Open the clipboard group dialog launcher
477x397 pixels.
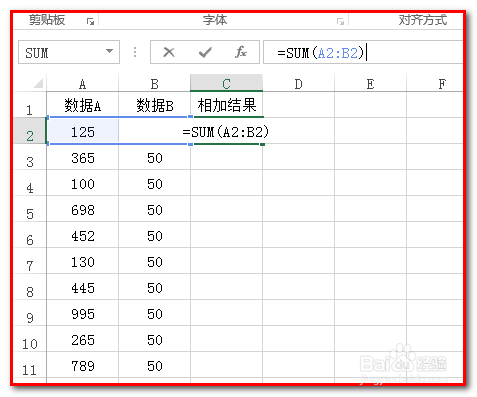(x=90, y=21)
